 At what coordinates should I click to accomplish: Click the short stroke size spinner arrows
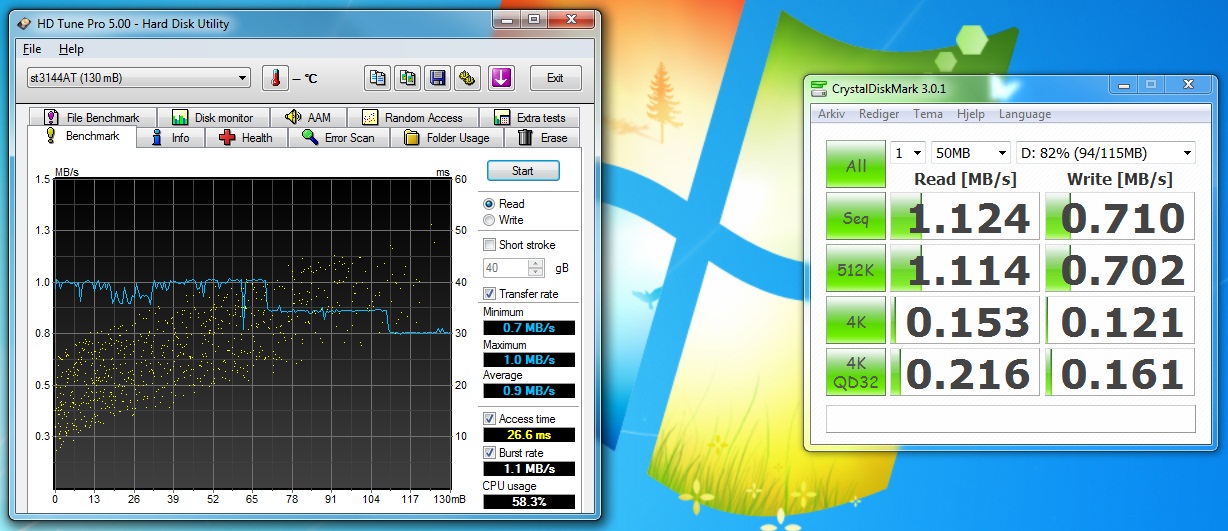click(536, 268)
